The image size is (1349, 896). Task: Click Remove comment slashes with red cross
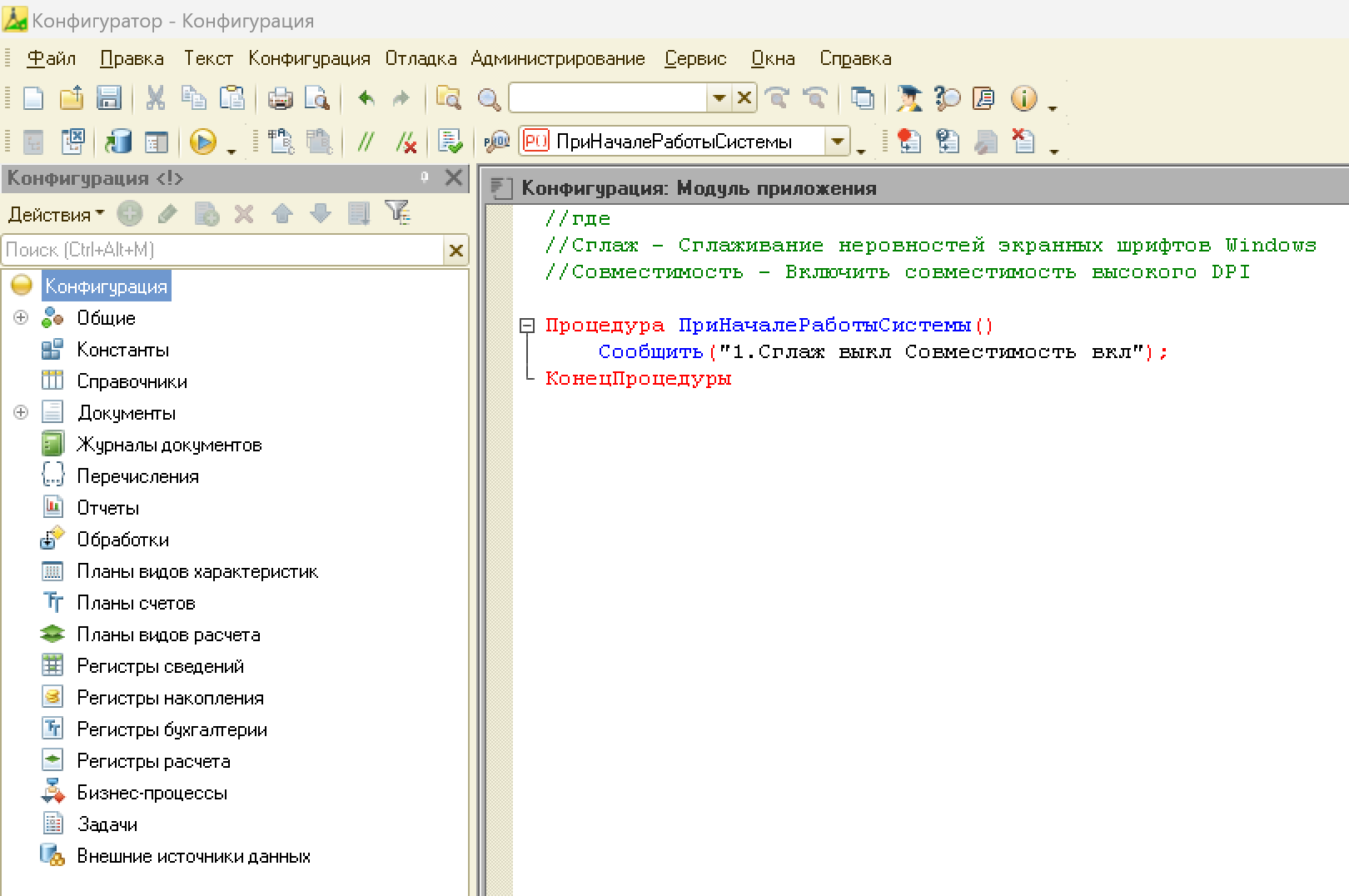tap(406, 142)
